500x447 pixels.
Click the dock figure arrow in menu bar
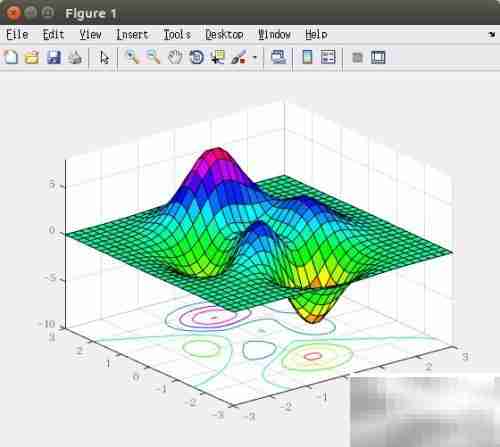(491, 34)
